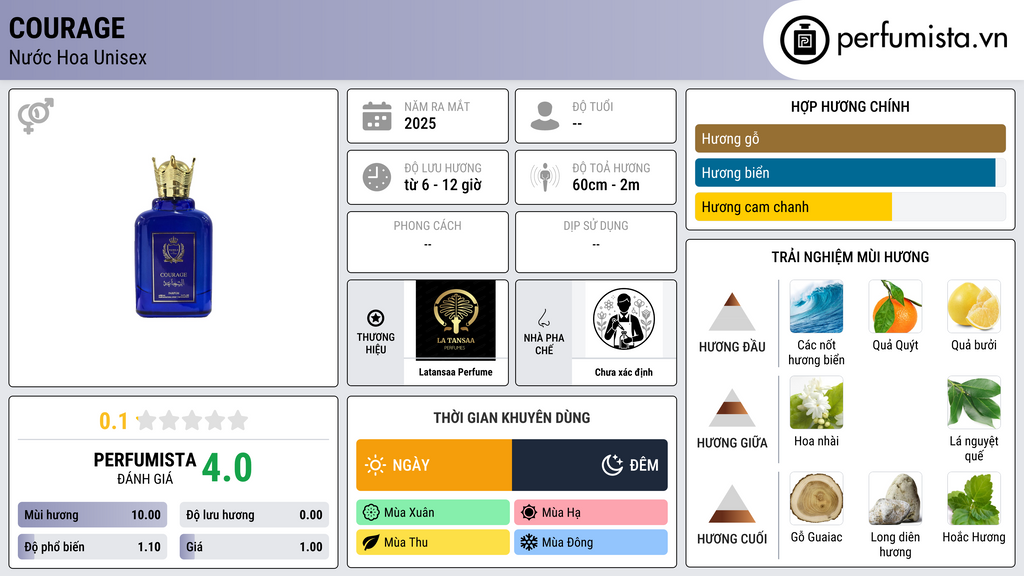Click the Hợp hương chính heading
Screen dimensions: 1024x576
tap(850, 106)
